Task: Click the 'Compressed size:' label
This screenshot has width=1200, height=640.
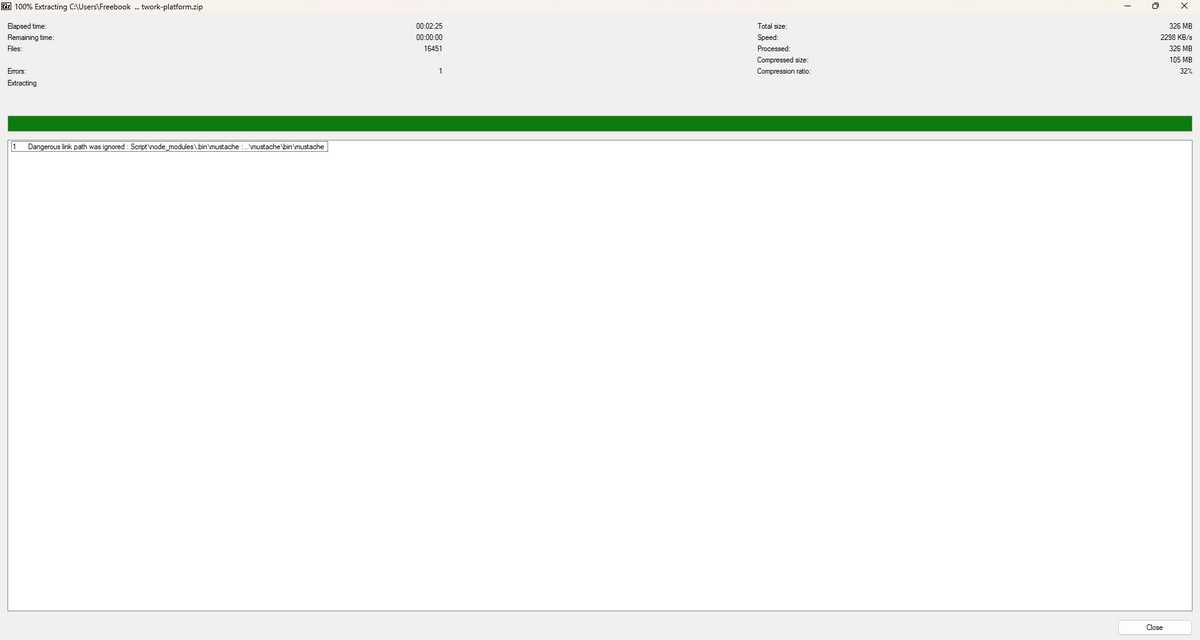Action: [782, 60]
